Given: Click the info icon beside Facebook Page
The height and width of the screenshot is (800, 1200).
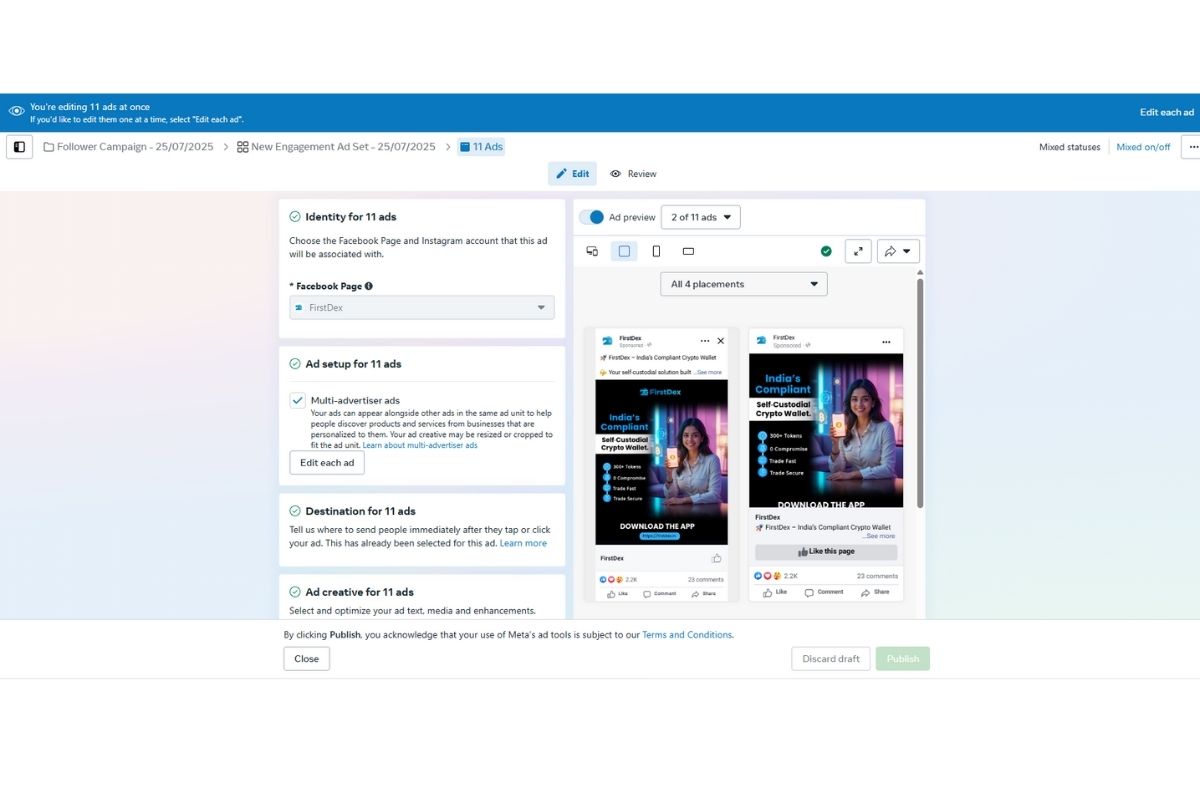Looking at the screenshot, I should 368,286.
